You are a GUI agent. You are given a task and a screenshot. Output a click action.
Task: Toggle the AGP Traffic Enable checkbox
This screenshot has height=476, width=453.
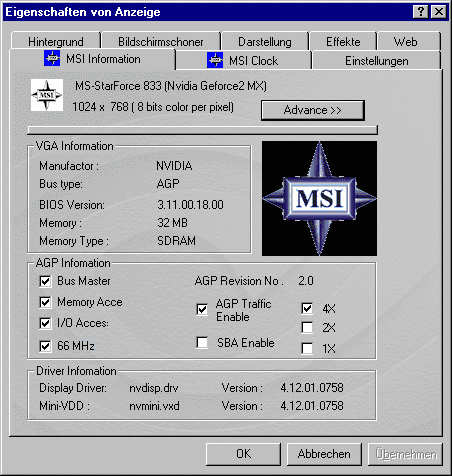[202, 310]
